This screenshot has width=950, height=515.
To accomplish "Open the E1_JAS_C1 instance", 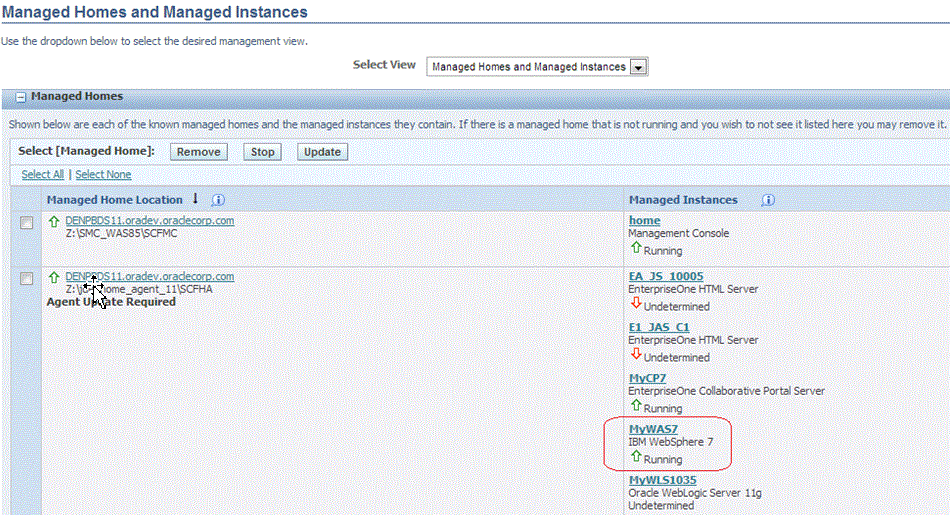I will coord(659,327).
